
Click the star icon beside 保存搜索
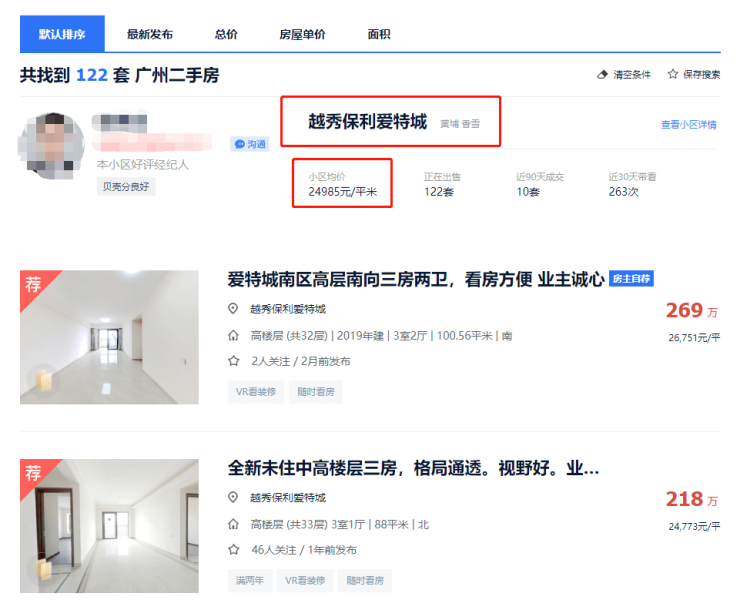[673, 74]
